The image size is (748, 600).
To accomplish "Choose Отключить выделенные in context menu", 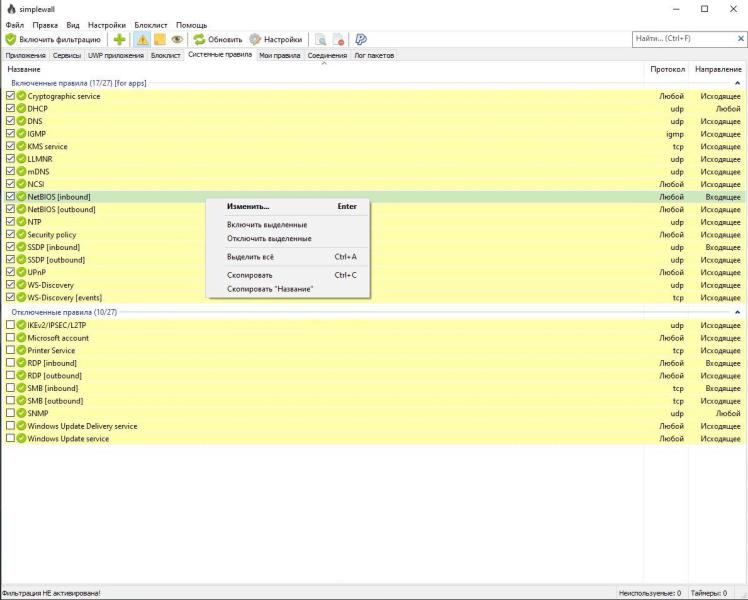I will pyautogui.click(x=288, y=238).
